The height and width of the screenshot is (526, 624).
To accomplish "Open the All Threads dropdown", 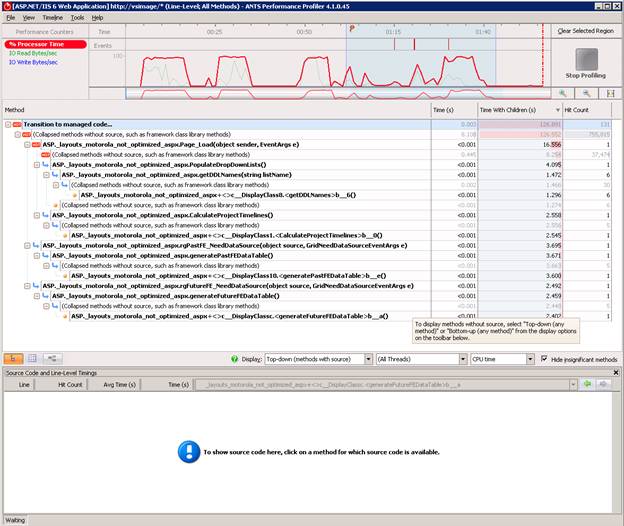I will click(463, 359).
